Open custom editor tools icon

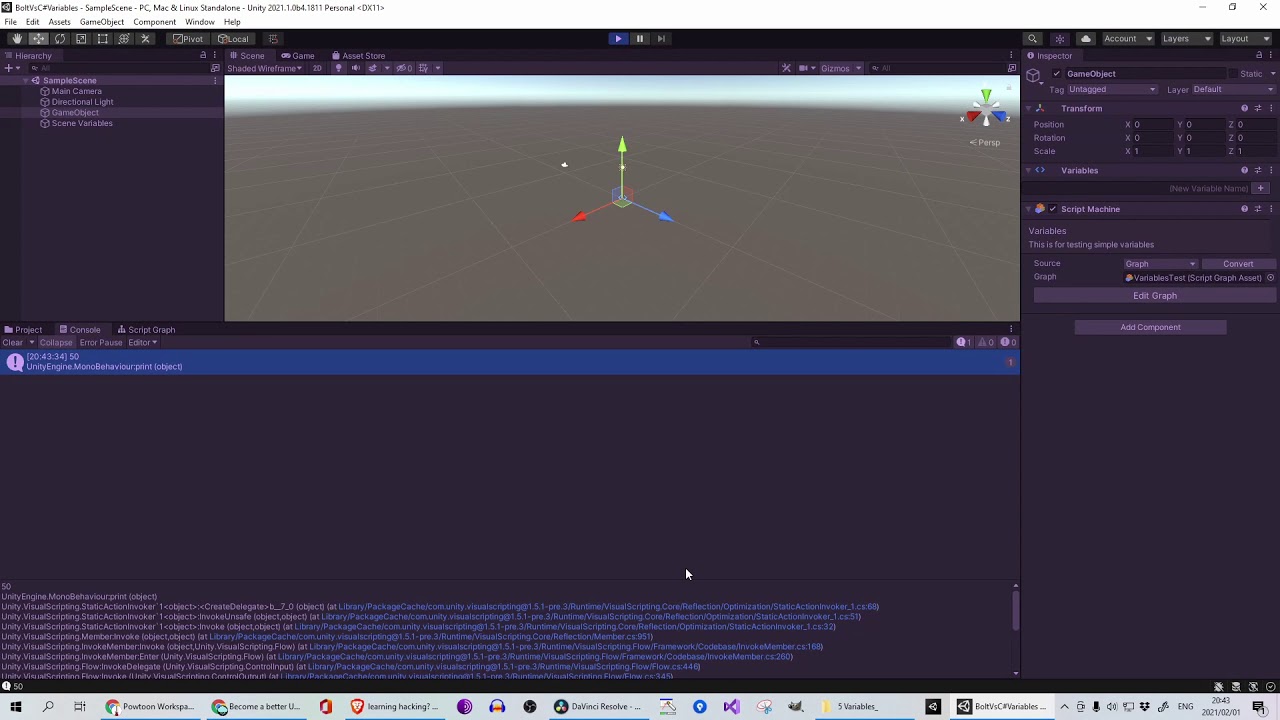145,39
